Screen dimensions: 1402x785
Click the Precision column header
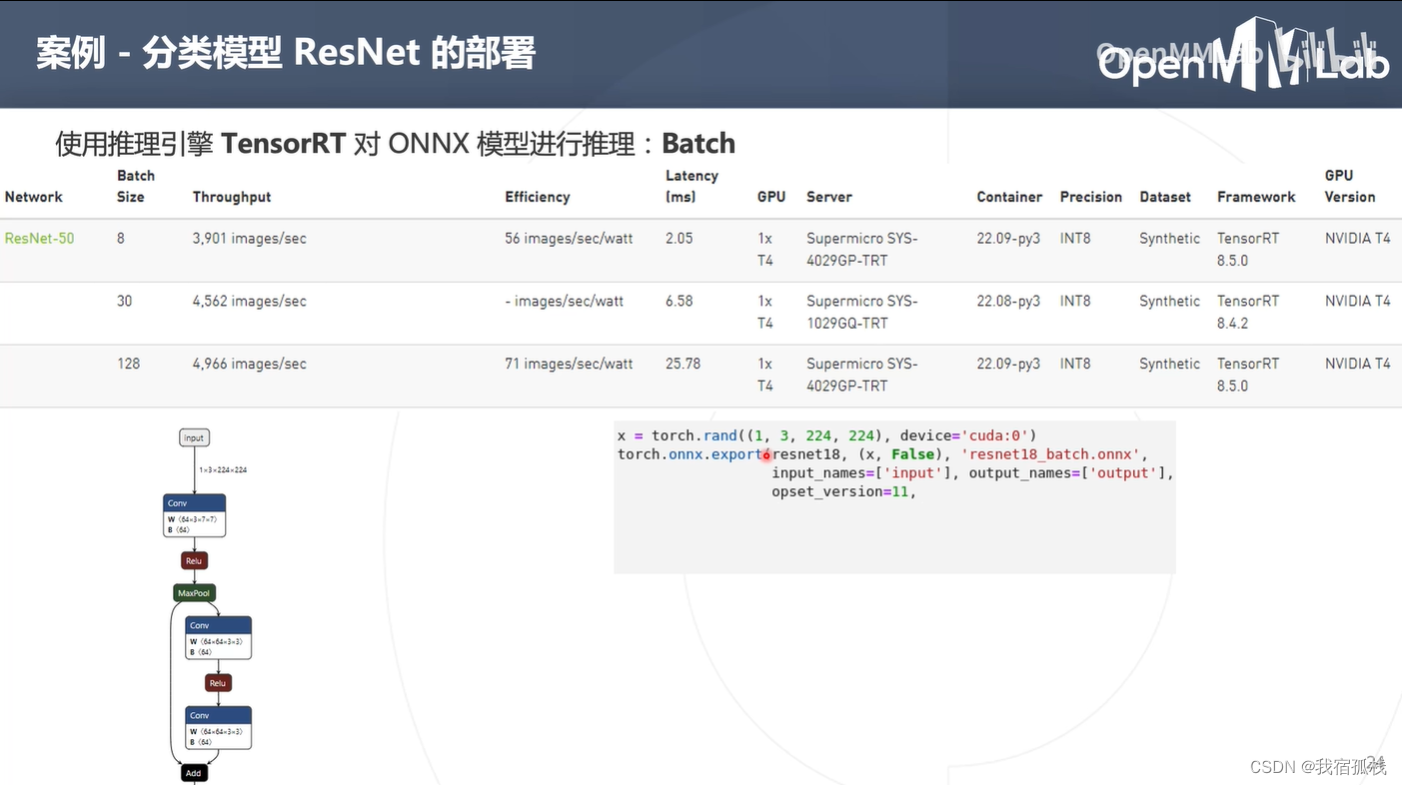(1091, 197)
